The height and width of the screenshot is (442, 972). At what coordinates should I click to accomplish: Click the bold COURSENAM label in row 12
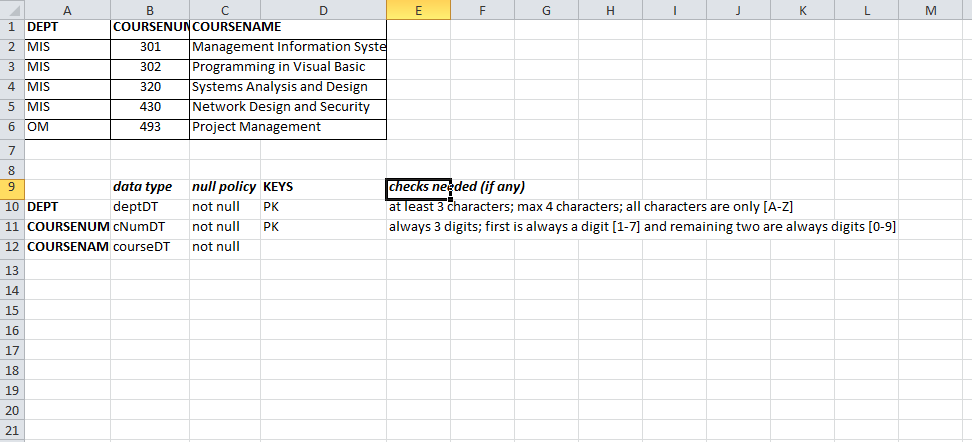68,247
